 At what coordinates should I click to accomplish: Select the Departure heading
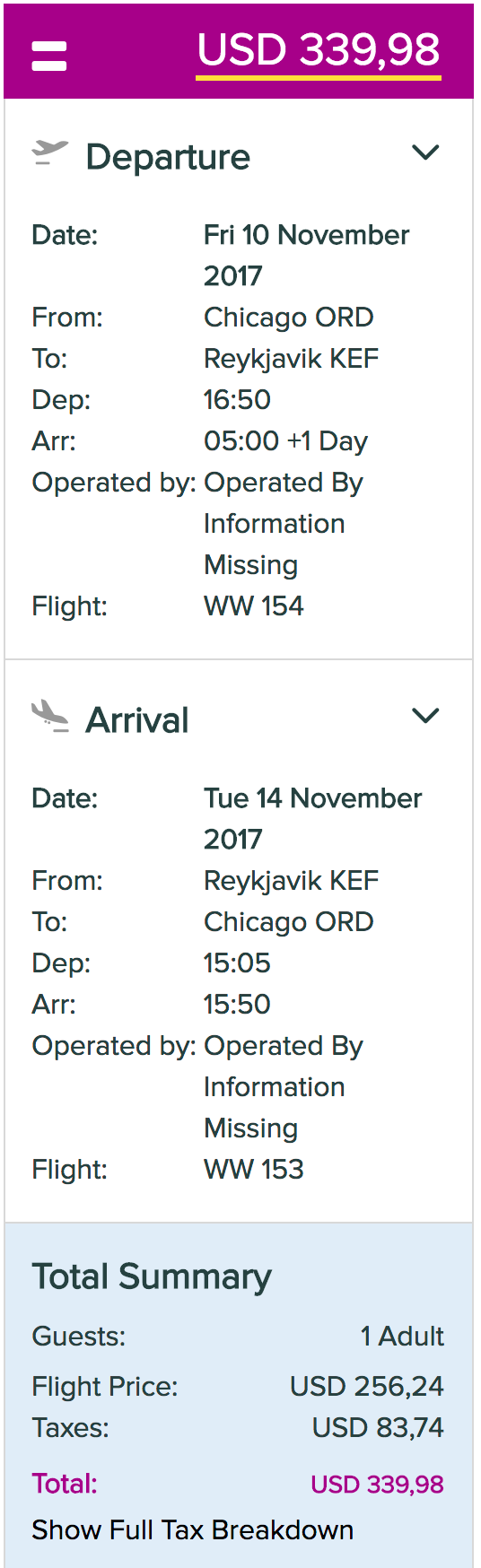(168, 157)
